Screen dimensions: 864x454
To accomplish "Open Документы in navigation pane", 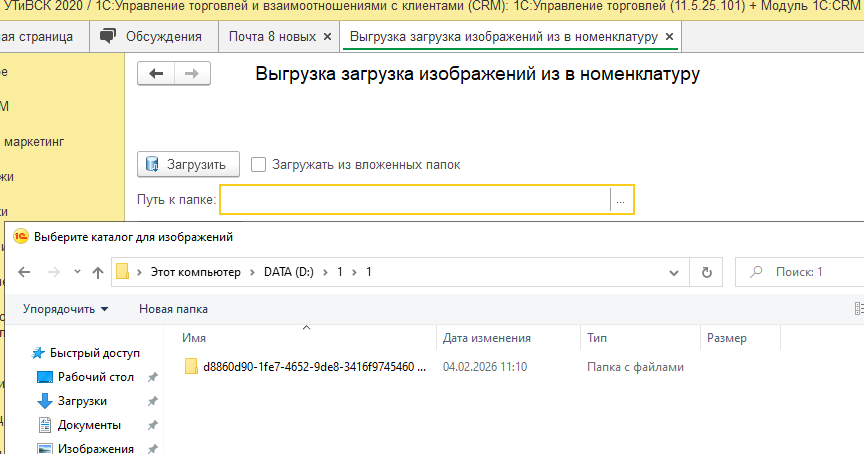I will coord(79,425).
